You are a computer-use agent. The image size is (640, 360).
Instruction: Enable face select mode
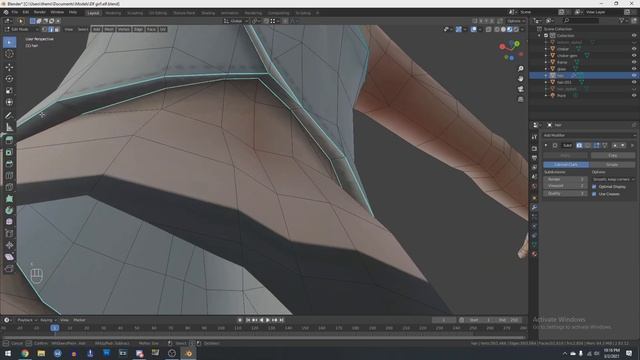pyautogui.click(x=57, y=29)
